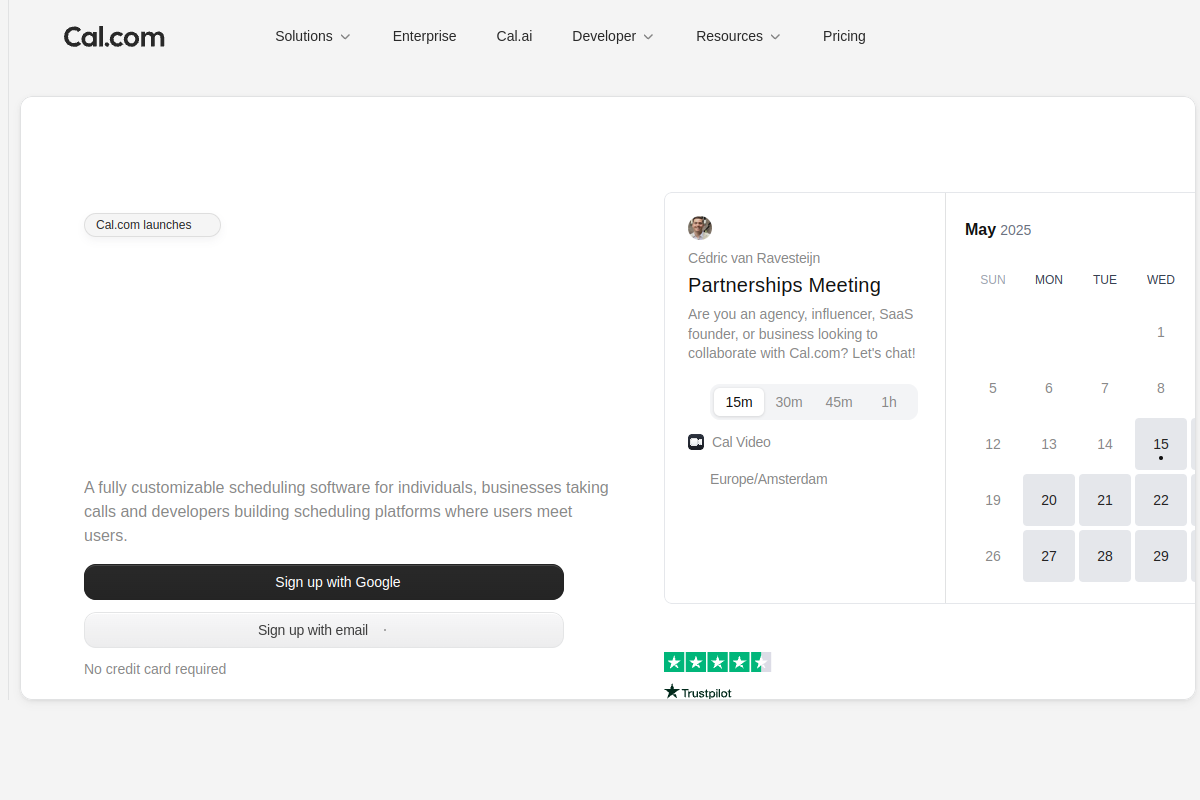
Task: Expand the Solutions dropdown menu
Action: click(313, 36)
